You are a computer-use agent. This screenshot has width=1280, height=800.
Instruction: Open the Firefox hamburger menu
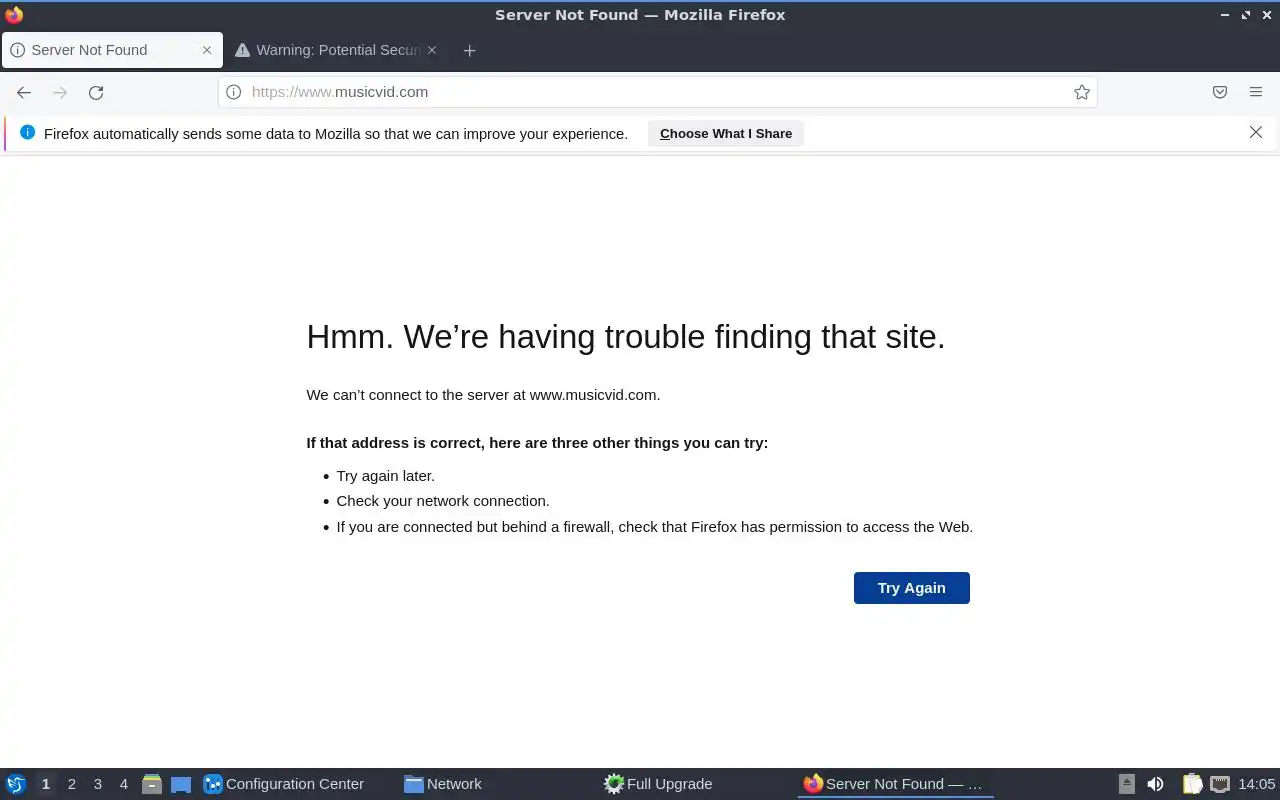click(1256, 92)
